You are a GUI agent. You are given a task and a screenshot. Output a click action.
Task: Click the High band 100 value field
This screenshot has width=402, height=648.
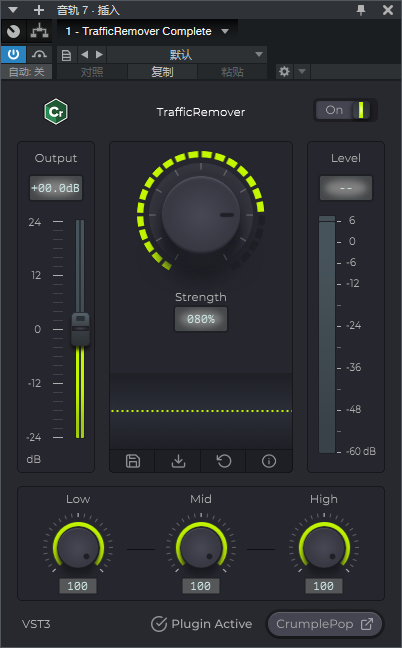tap(324, 586)
